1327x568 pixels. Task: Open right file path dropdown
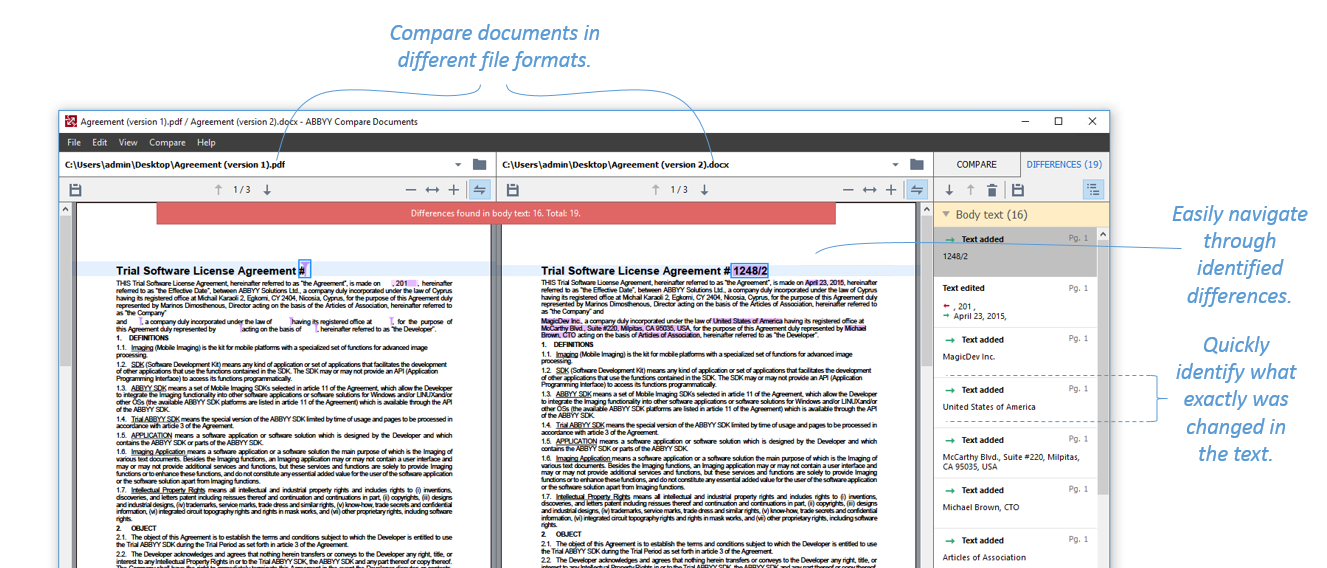(895, 165)
